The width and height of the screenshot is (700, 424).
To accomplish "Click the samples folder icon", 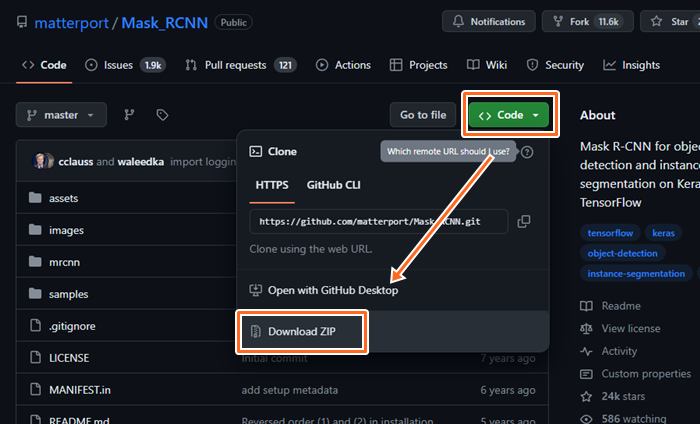I will click(x=35, y=294).
